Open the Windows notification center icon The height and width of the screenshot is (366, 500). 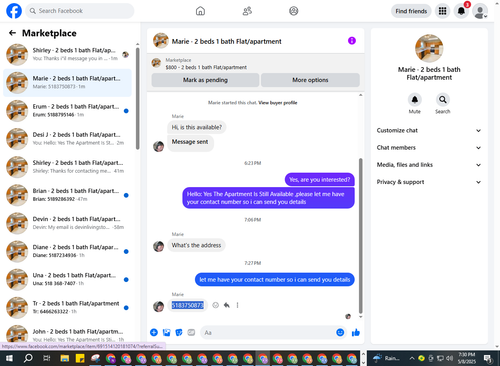[488, 358]
